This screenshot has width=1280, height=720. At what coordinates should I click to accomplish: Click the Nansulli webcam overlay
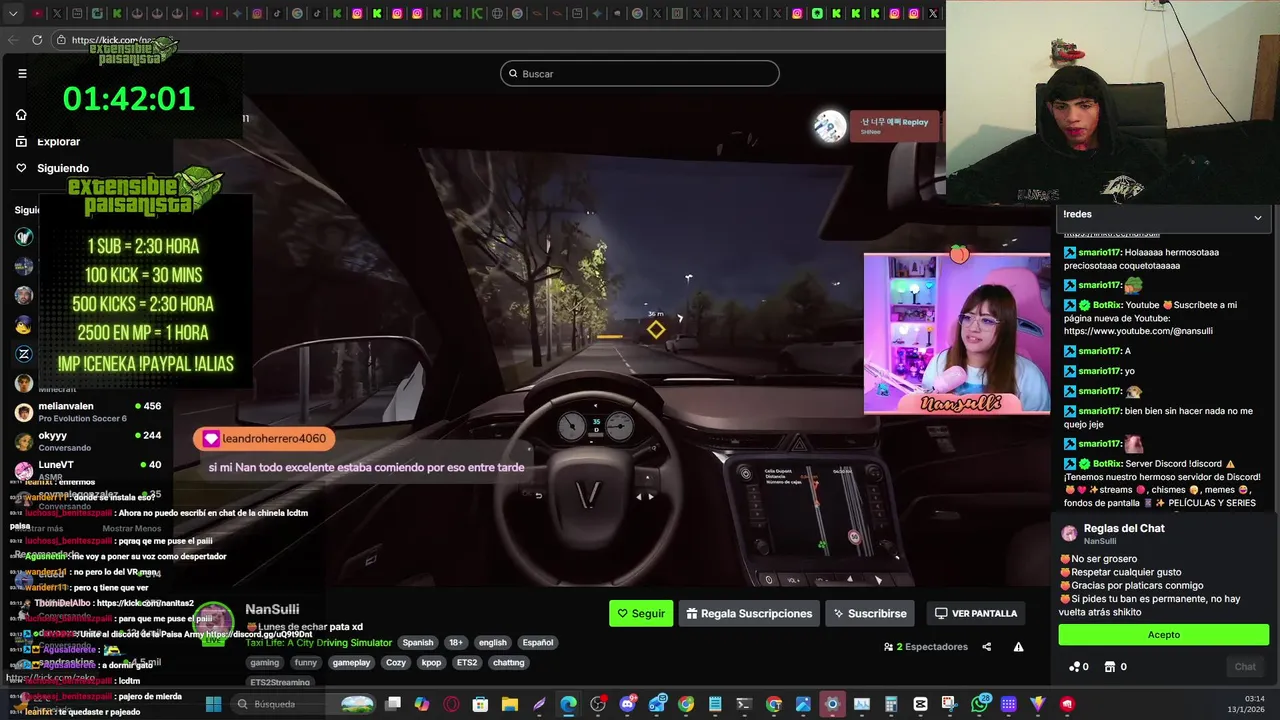pyautogui.click(x=957, y=333)
